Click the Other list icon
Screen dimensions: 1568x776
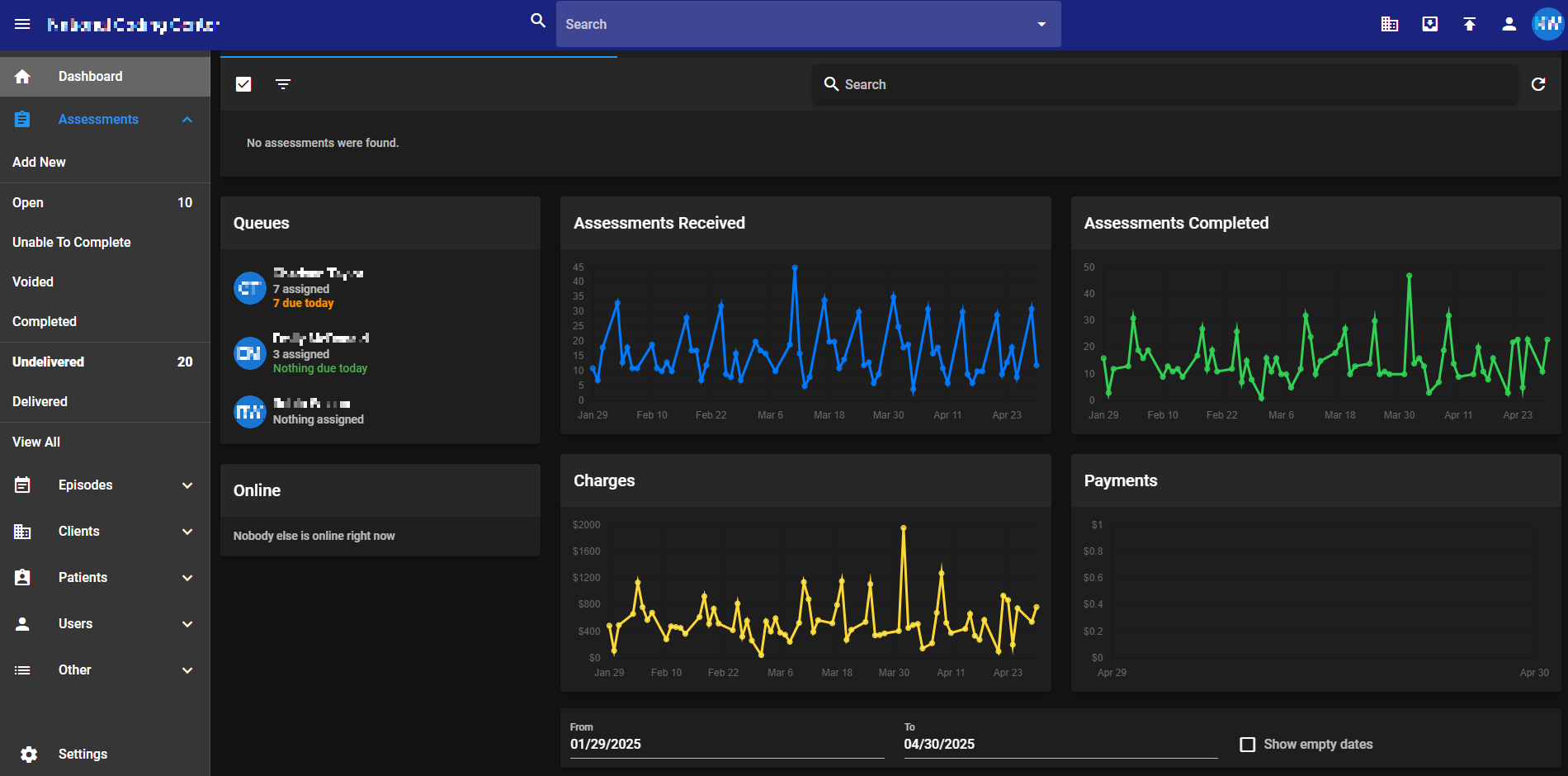tap(22, 670)
